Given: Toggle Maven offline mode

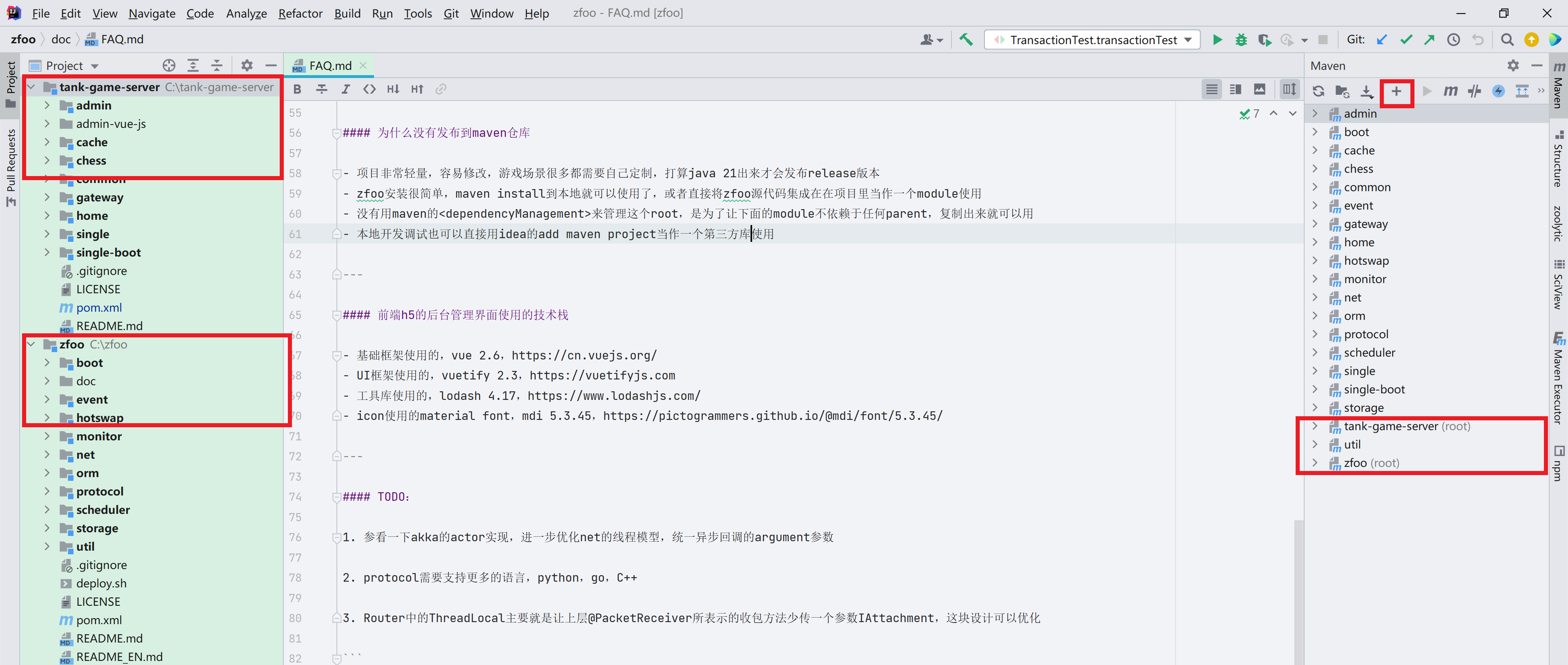Looking at the screenshot, I should 1474,91.
